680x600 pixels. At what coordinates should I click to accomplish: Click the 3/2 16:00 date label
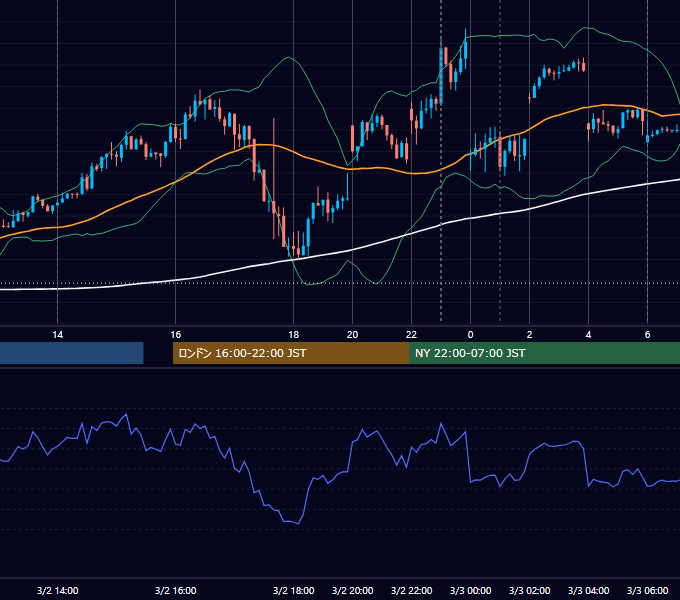(x=176, y=590)
